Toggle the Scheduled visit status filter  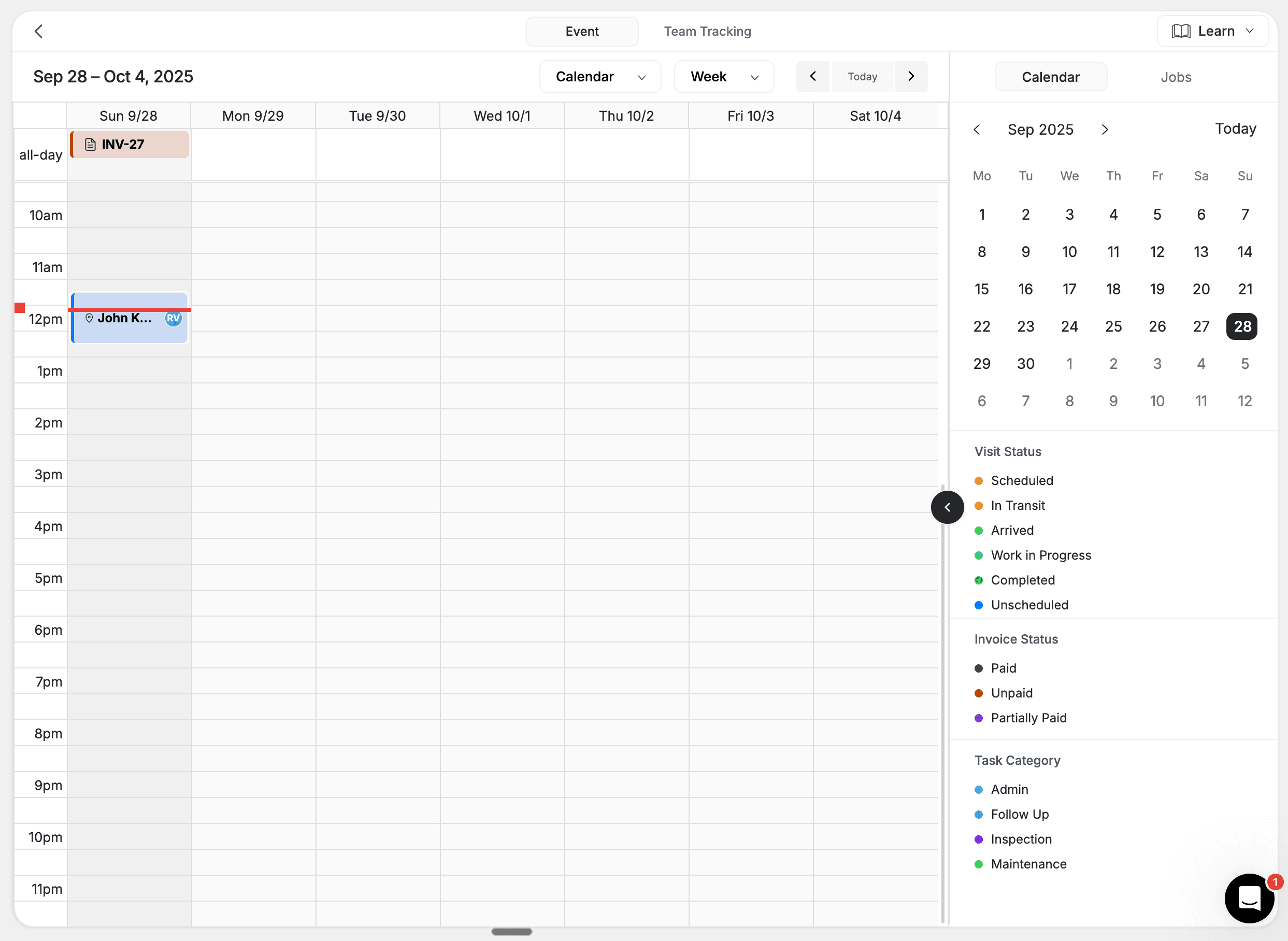[1022, 481]
